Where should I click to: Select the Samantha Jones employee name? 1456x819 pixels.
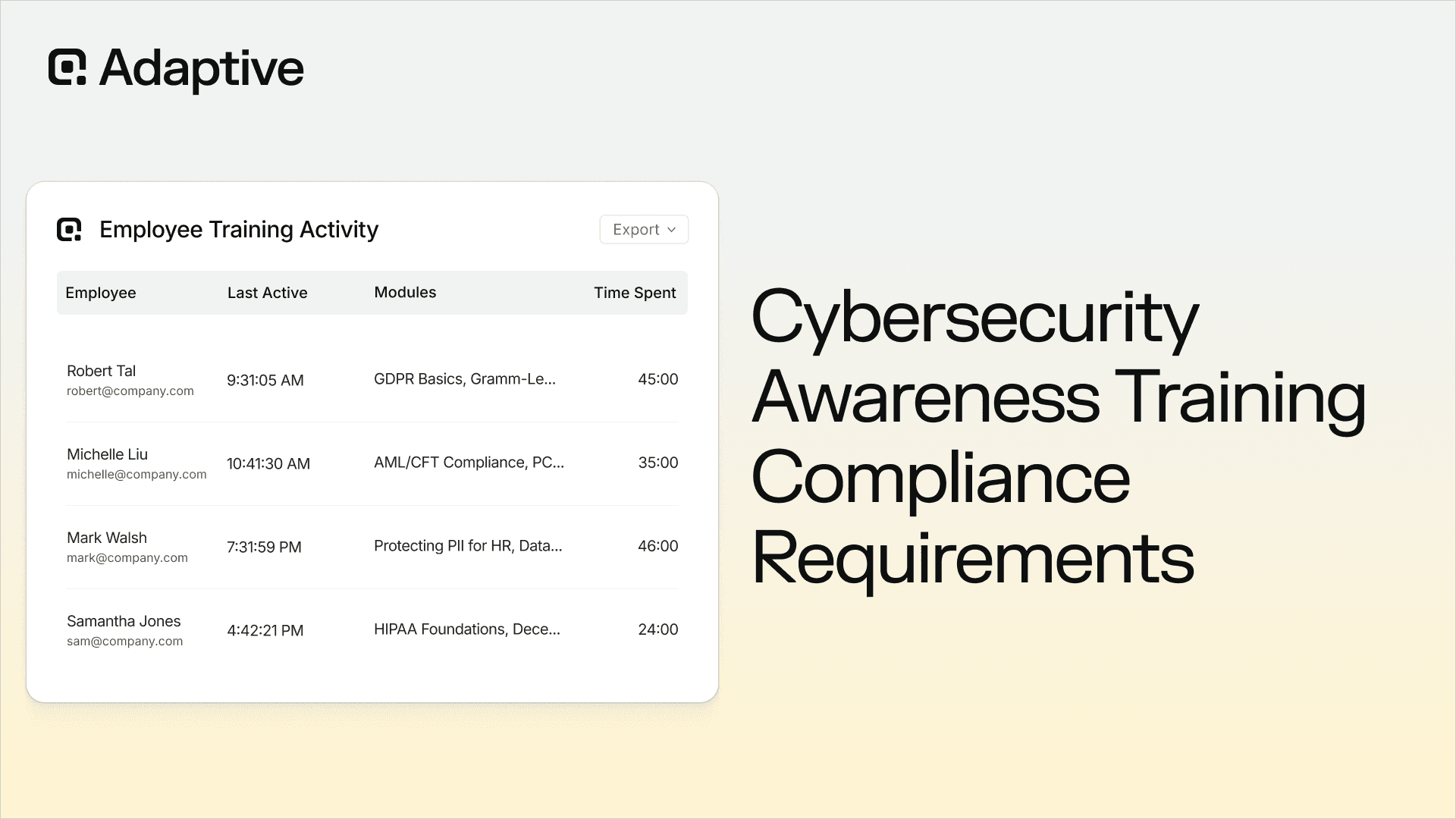click(x=124, y=621)
